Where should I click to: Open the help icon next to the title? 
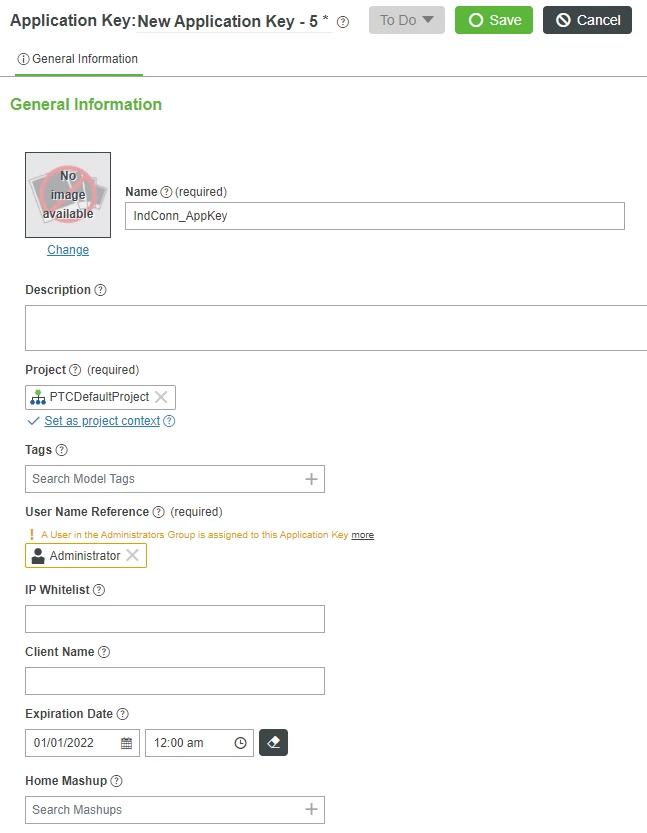343,20
